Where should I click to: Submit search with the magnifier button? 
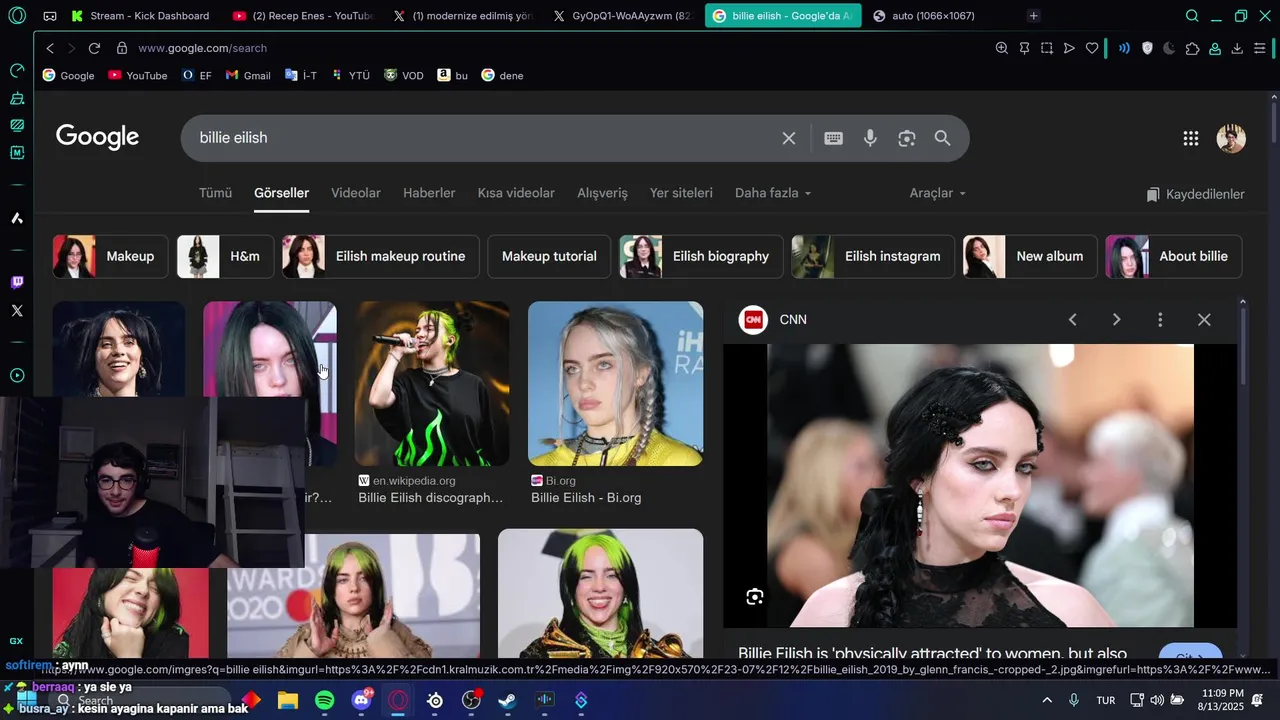click(943, 138)
